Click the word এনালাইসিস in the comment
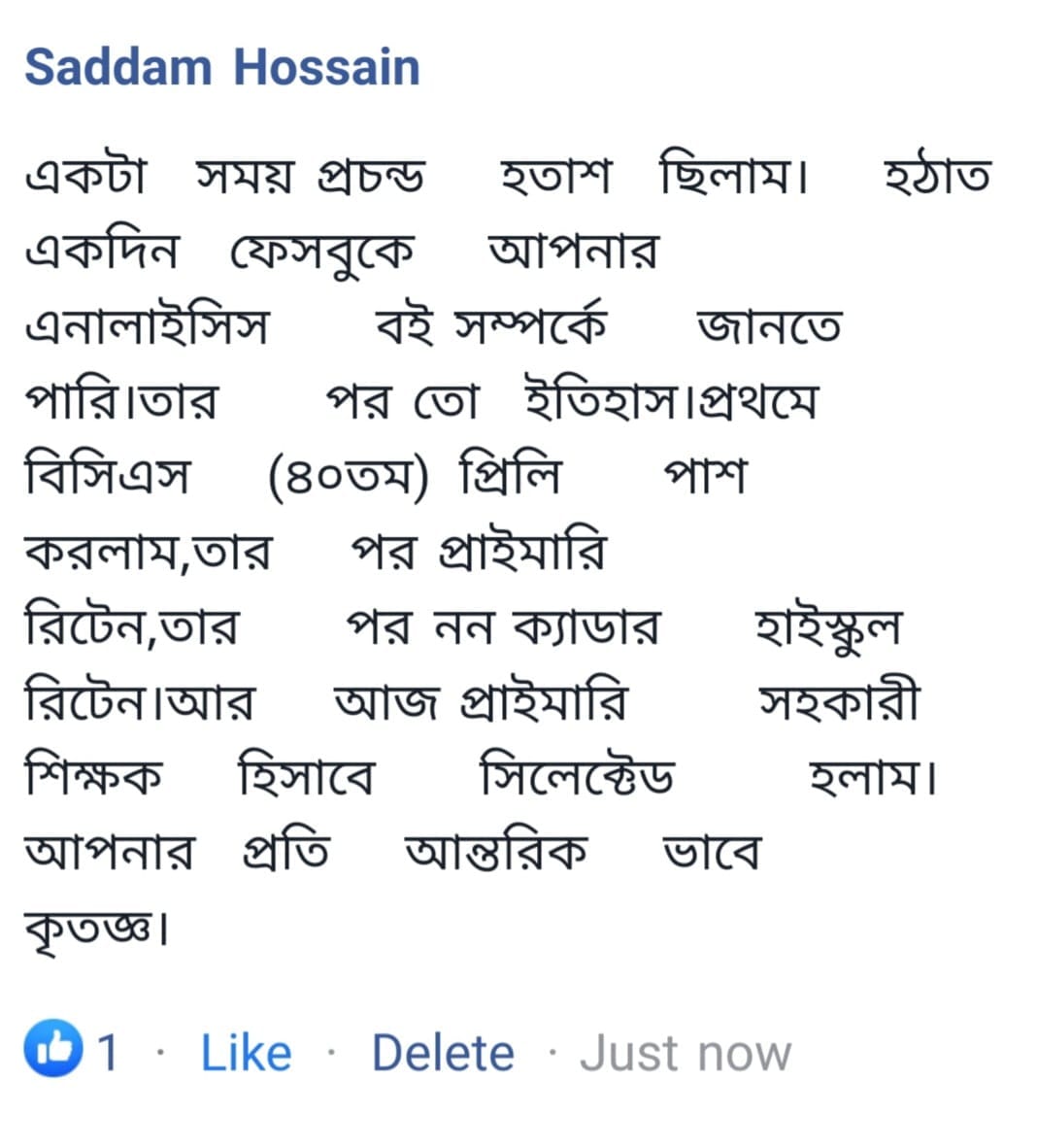This screenshot has width=1037, height=1148. (x=147, y=325)
